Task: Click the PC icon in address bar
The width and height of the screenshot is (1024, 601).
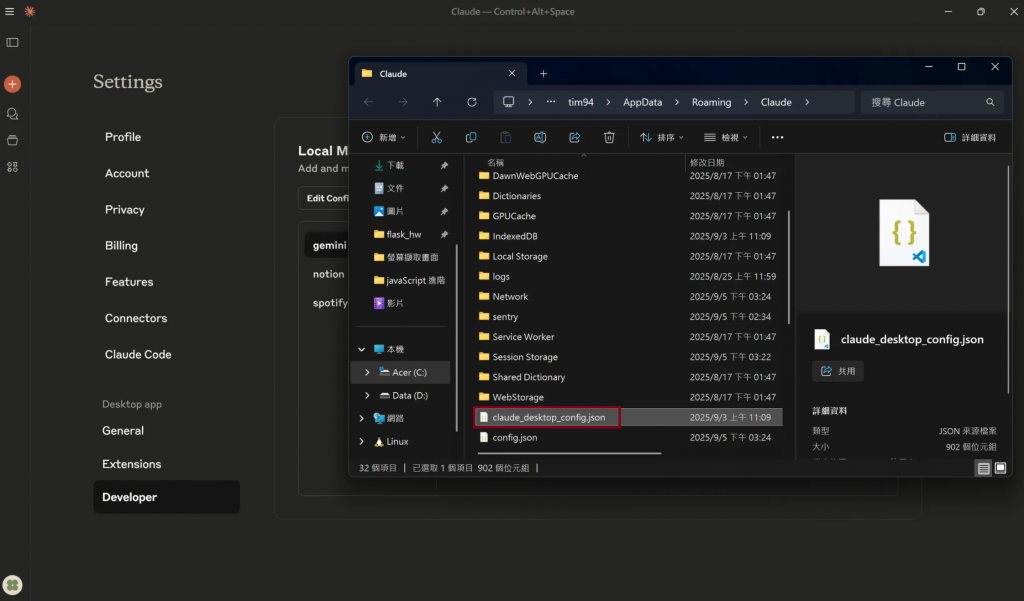Action: pos(508,102)
